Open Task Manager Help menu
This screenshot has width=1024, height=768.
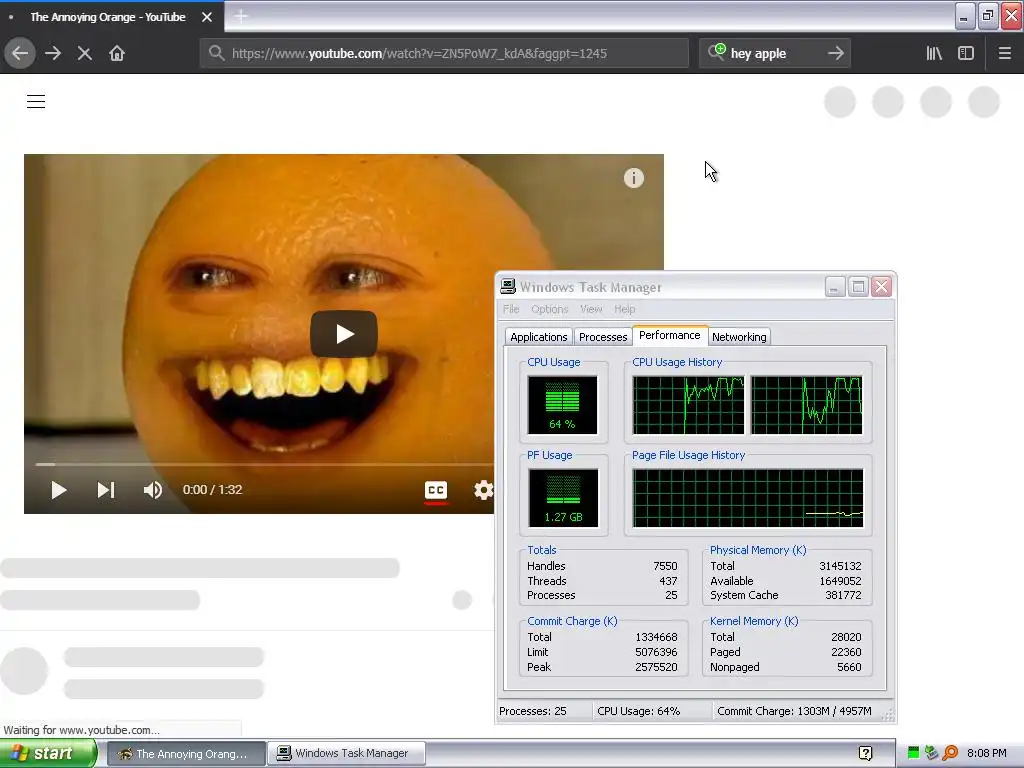click(x=624, y=309)
